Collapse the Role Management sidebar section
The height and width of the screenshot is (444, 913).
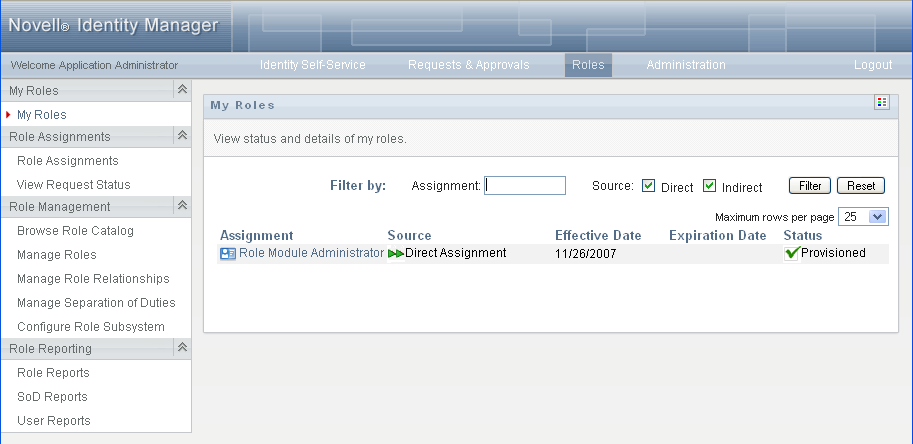(x=182, y=205)
